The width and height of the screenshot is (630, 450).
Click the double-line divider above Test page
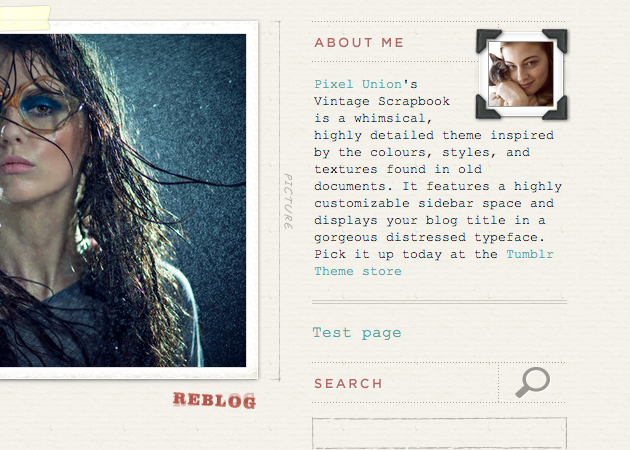click(440, 302)
